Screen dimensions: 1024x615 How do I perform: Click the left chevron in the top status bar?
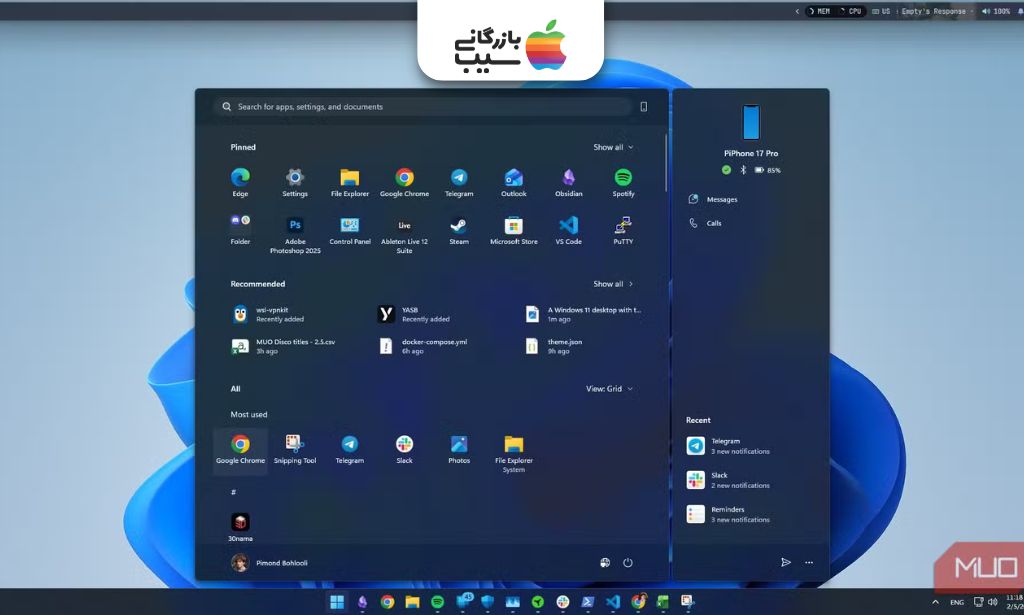click(x=797, y=11)
